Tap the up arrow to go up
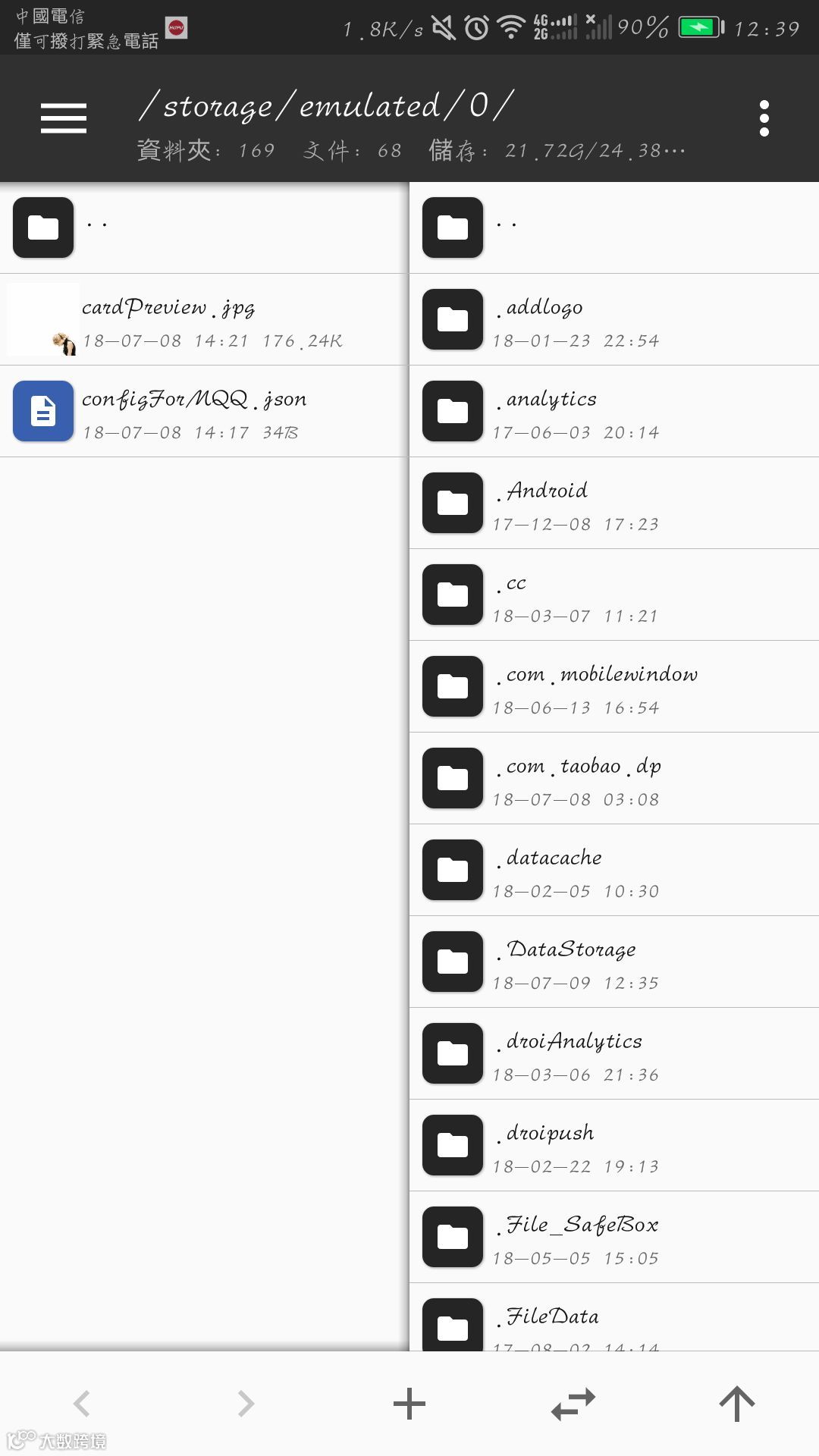 point(737,1404)
